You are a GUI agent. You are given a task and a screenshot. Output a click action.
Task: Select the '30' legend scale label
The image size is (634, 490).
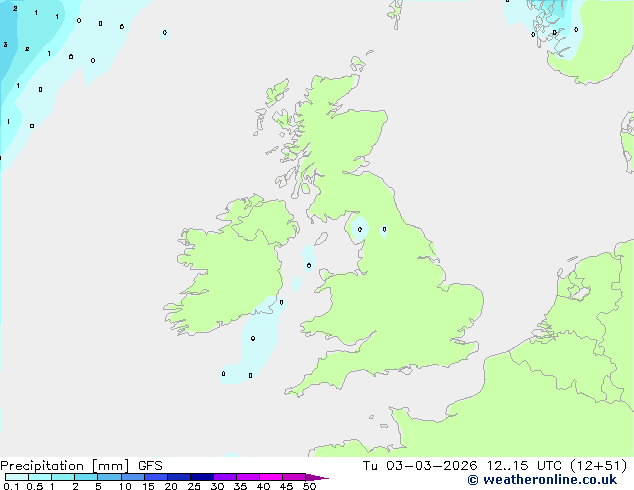[217, 486]
